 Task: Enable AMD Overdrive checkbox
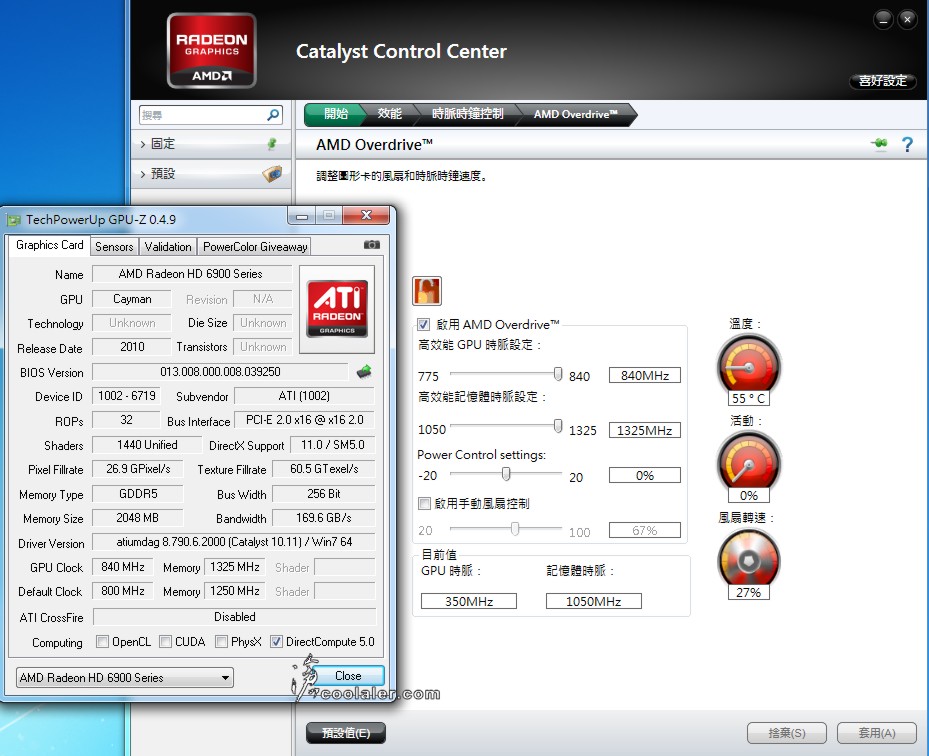[x=423, y=324]
